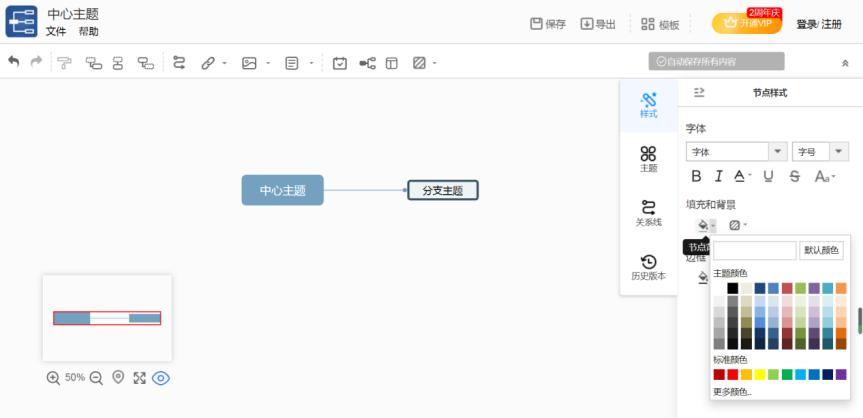Screen dimensions: 863x418
Task: Click the calendar task icon
Action: pos(340,63)
